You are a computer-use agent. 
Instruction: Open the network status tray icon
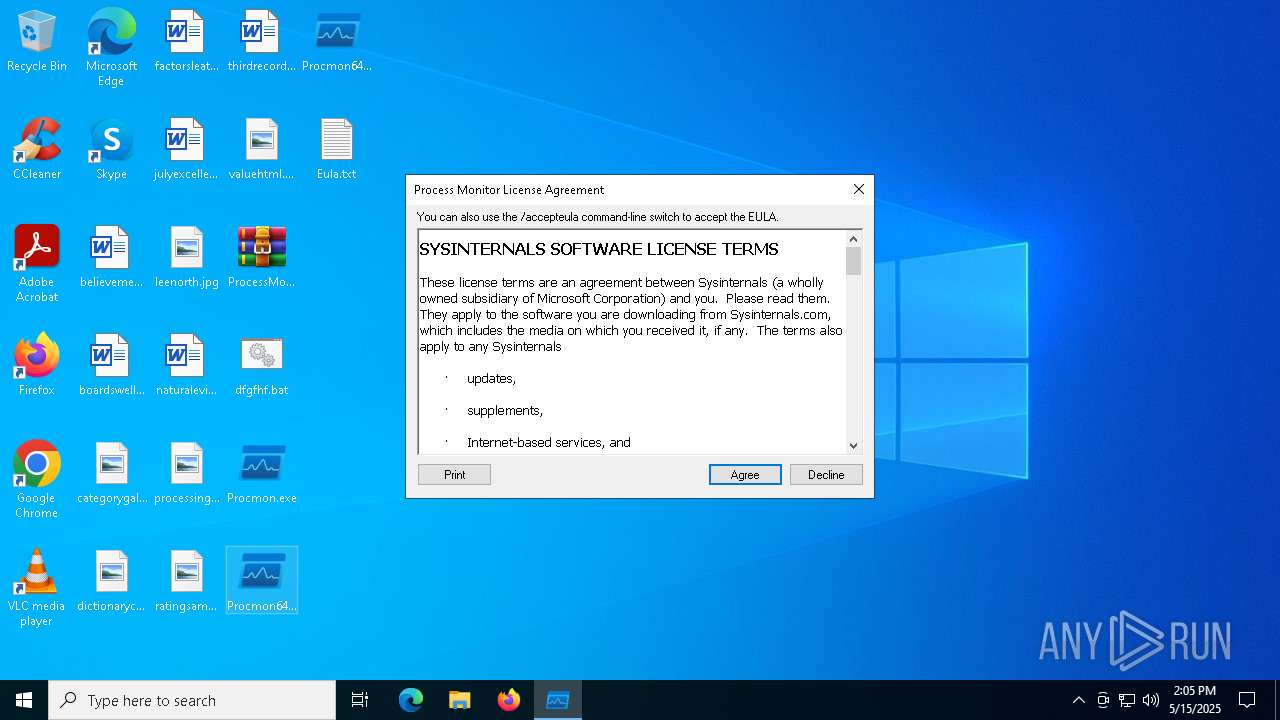point(1127,700)
